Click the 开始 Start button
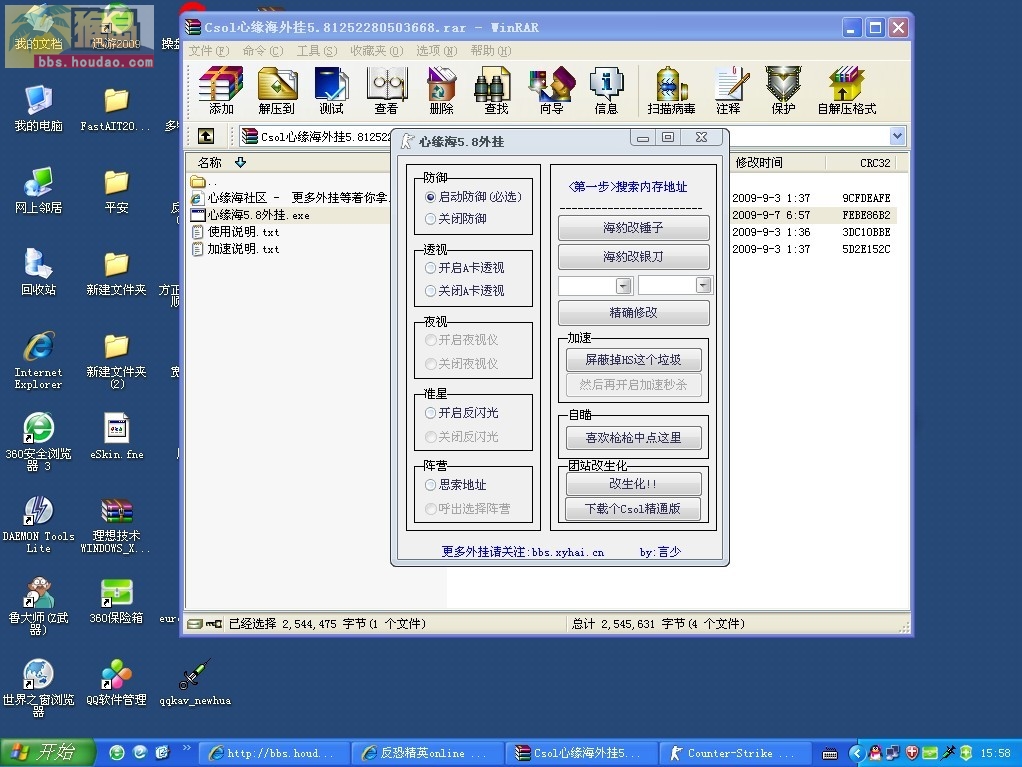 tap(47, 753)
